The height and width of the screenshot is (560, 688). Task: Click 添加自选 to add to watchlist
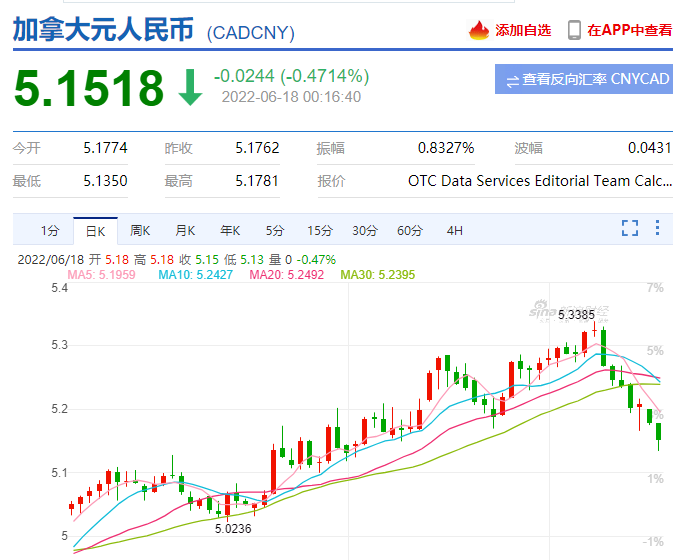point(523,30)
